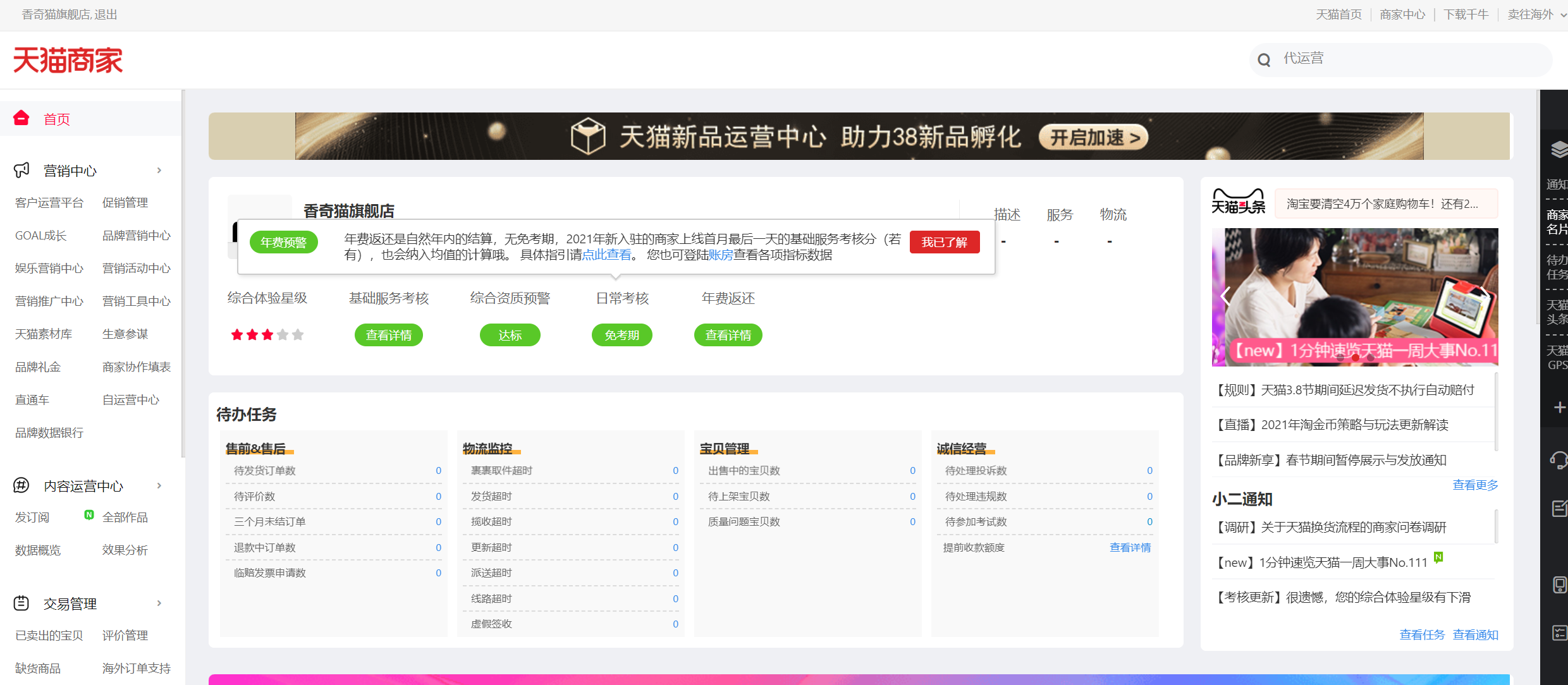Click the 综合体验星级 star rating
The height and width of the screenshot is (685, 1568).
[267, 335]
